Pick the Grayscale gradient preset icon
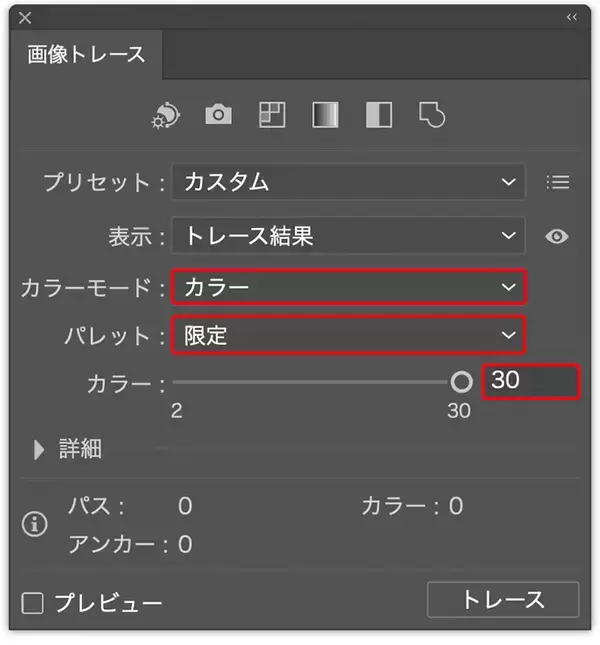Viewport: 600px width, 645px height. point(325,115)
